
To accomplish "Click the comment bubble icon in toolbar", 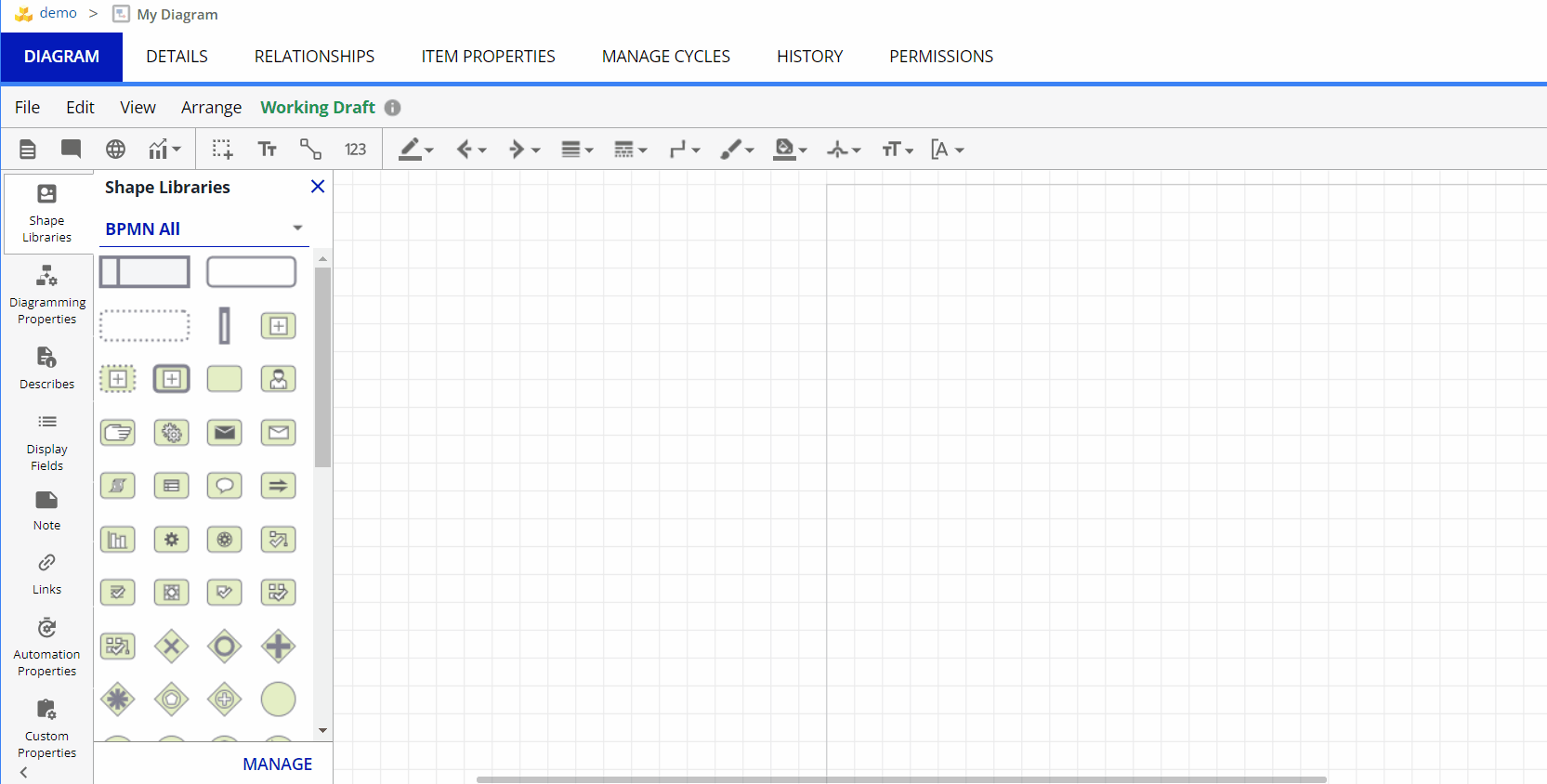I will tap(71, 149).
